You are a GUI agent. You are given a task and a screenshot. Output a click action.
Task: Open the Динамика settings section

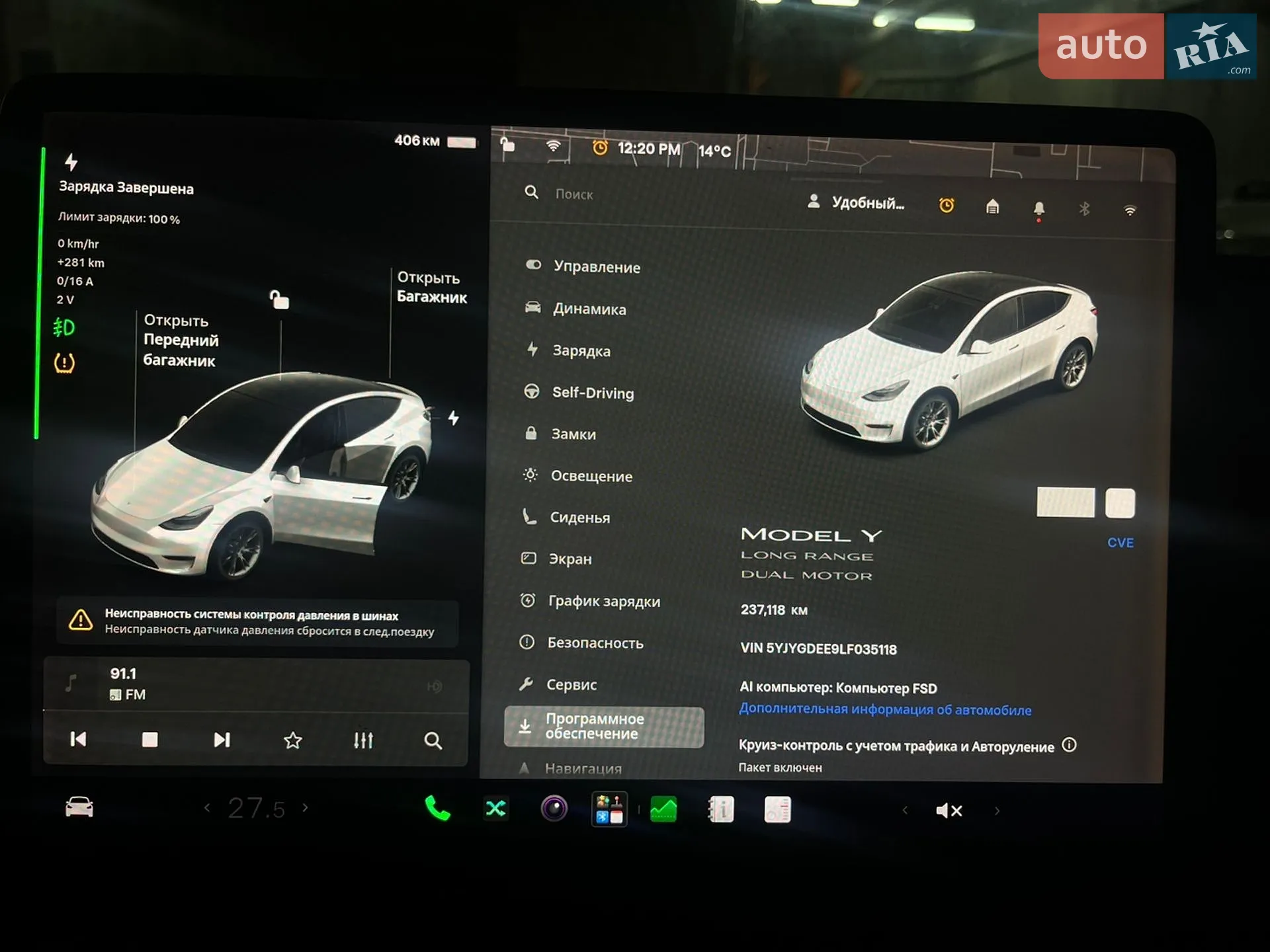point(575,309)
